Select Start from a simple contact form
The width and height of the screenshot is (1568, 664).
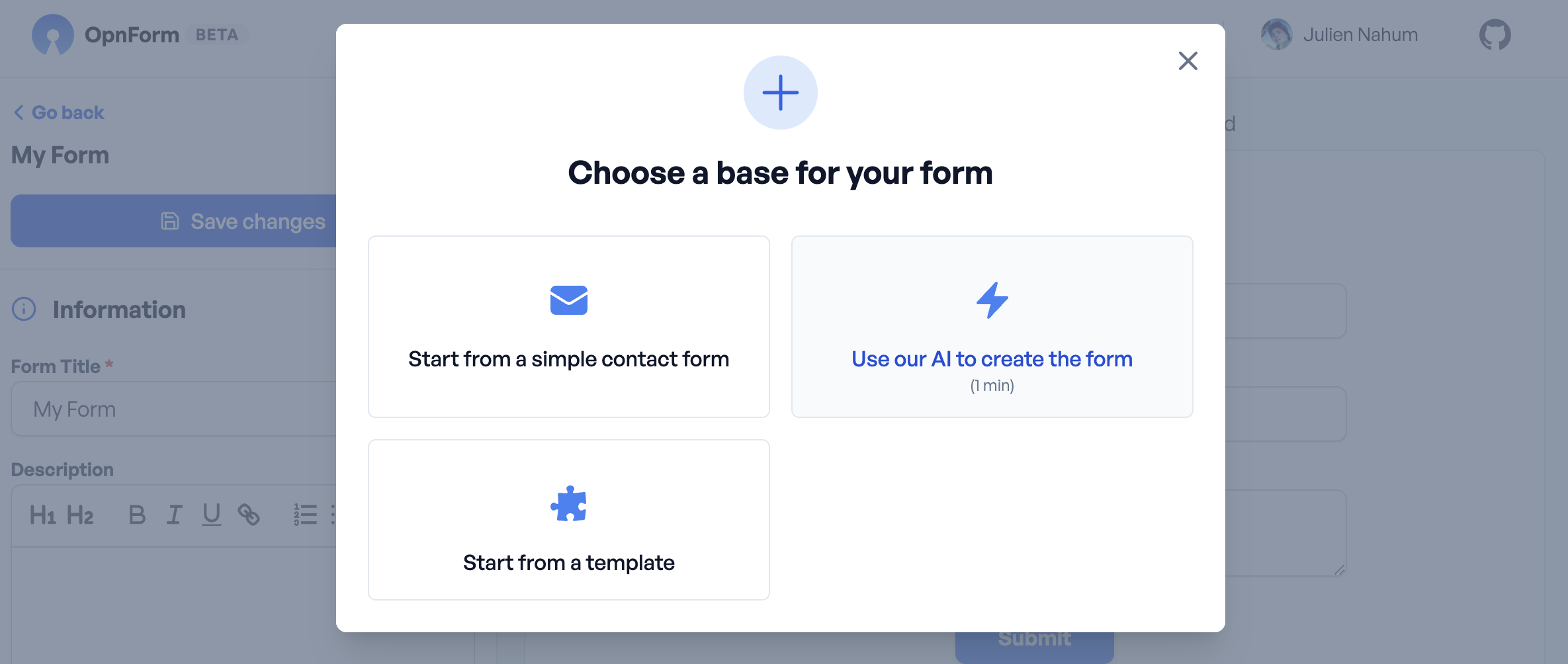coord(568,358)
